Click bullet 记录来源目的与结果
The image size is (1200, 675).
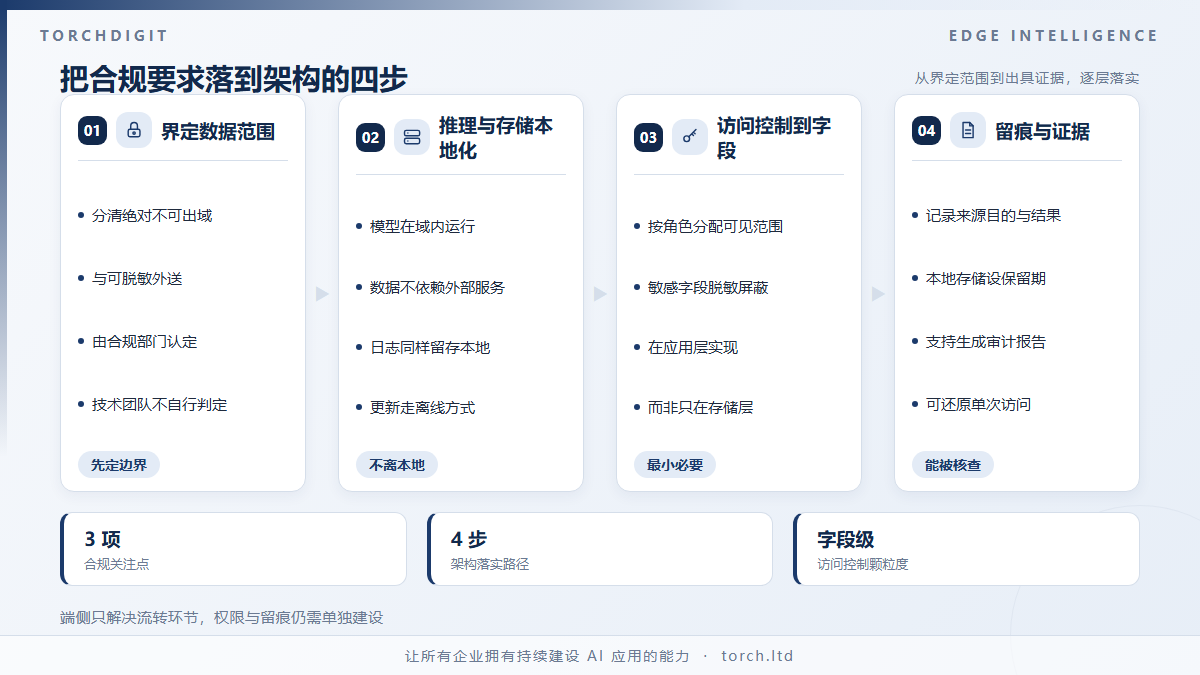994,216
